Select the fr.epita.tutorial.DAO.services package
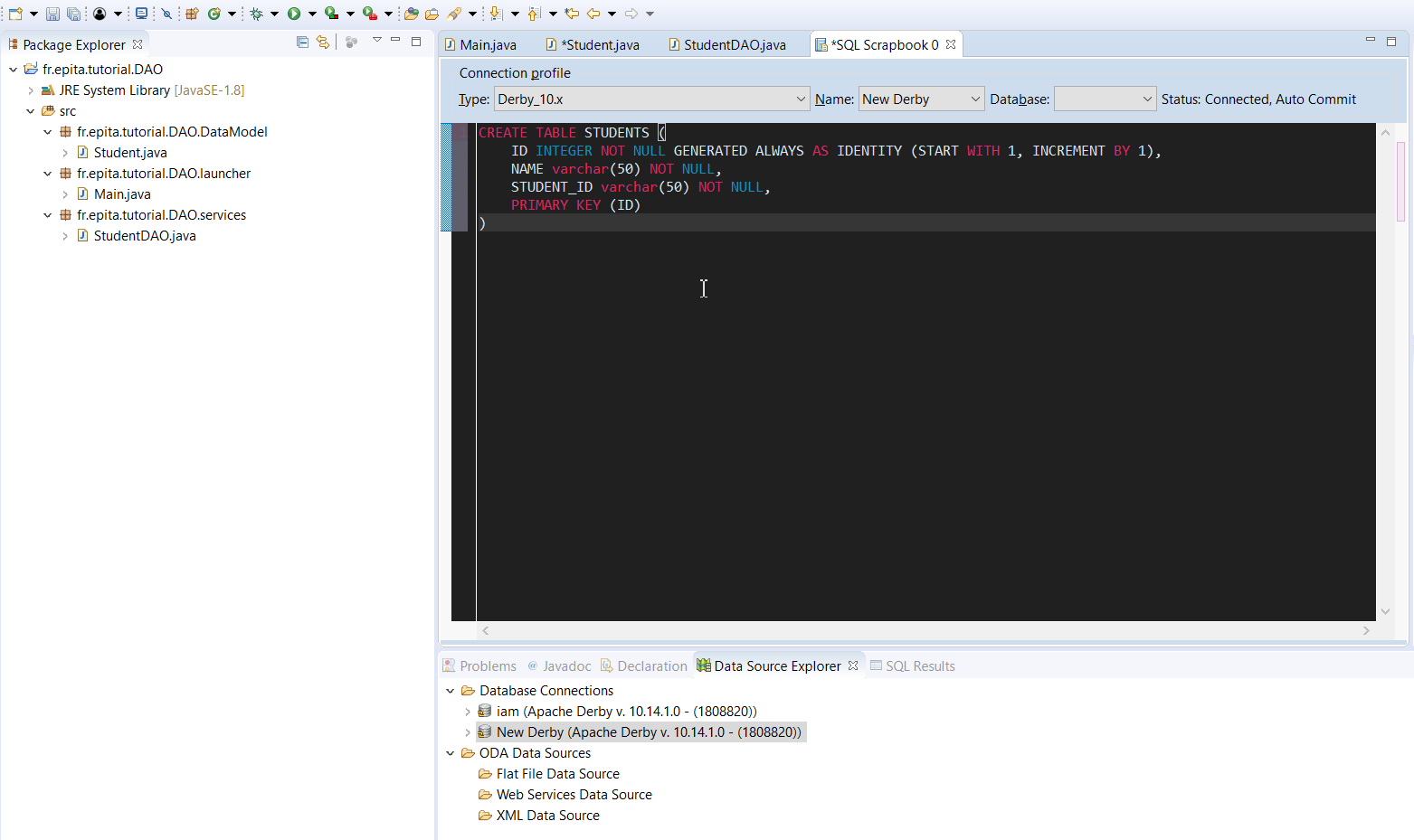Image resolution: width=1414 pixels, height=840 pixels. click(x=161, y=215)
